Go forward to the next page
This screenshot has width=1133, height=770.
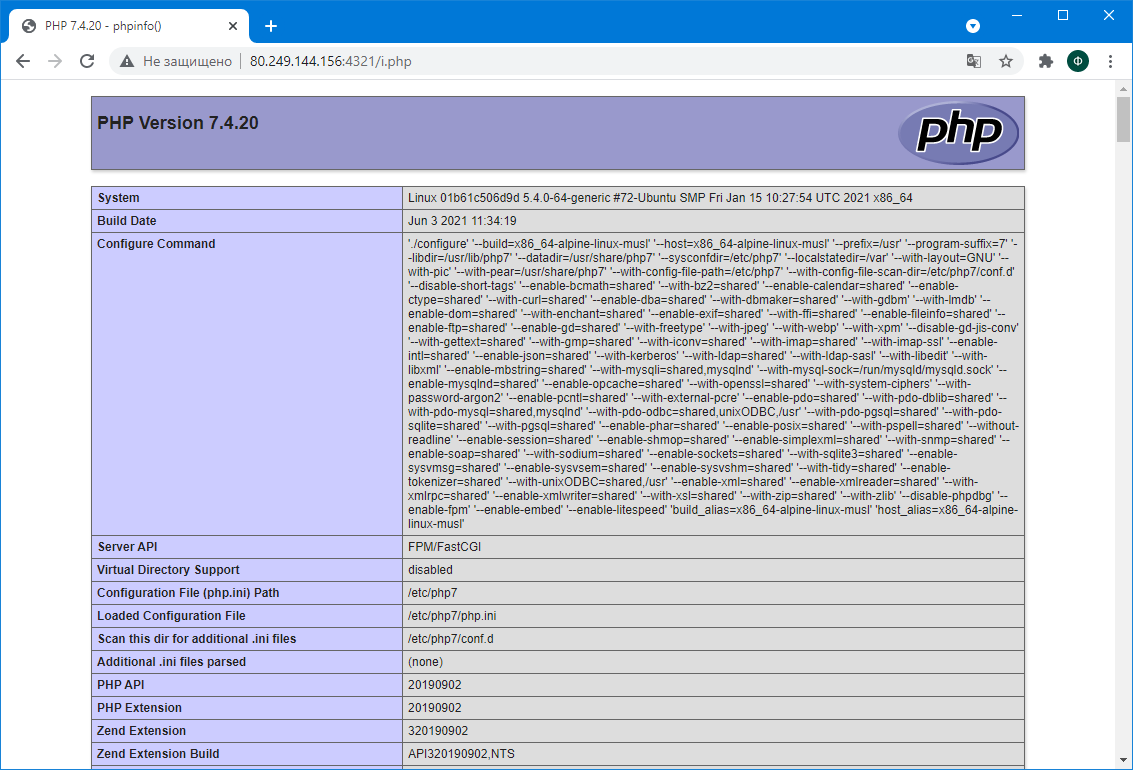pyautogui.click(x=55, y=61)
